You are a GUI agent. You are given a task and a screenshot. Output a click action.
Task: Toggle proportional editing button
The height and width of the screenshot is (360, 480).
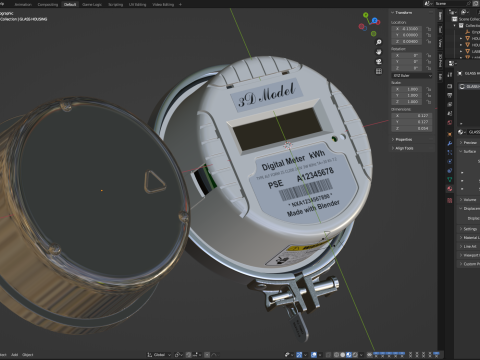click(207, 355)
